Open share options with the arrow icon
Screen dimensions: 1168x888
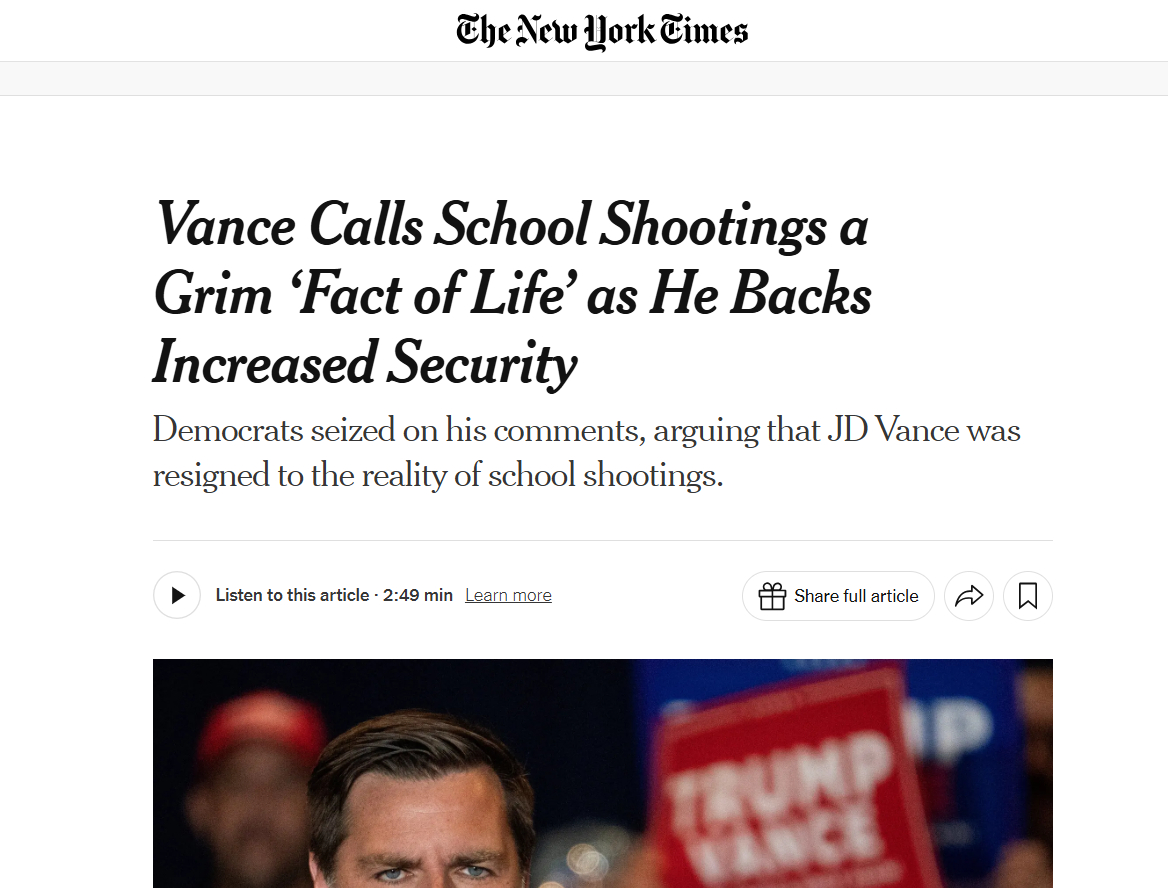pyautogui.click(x=969, y=596)
